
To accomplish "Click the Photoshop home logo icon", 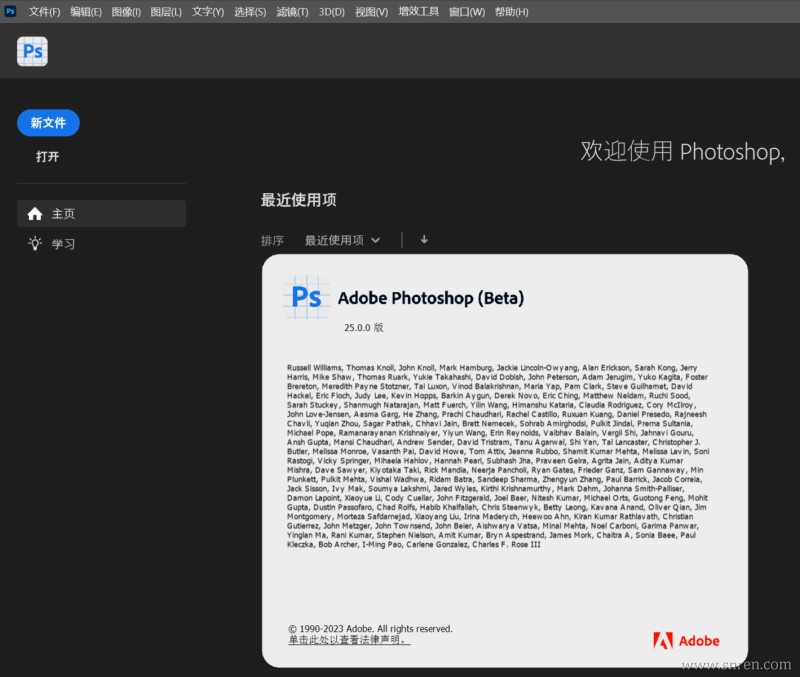I will click(x=32, y=52).
